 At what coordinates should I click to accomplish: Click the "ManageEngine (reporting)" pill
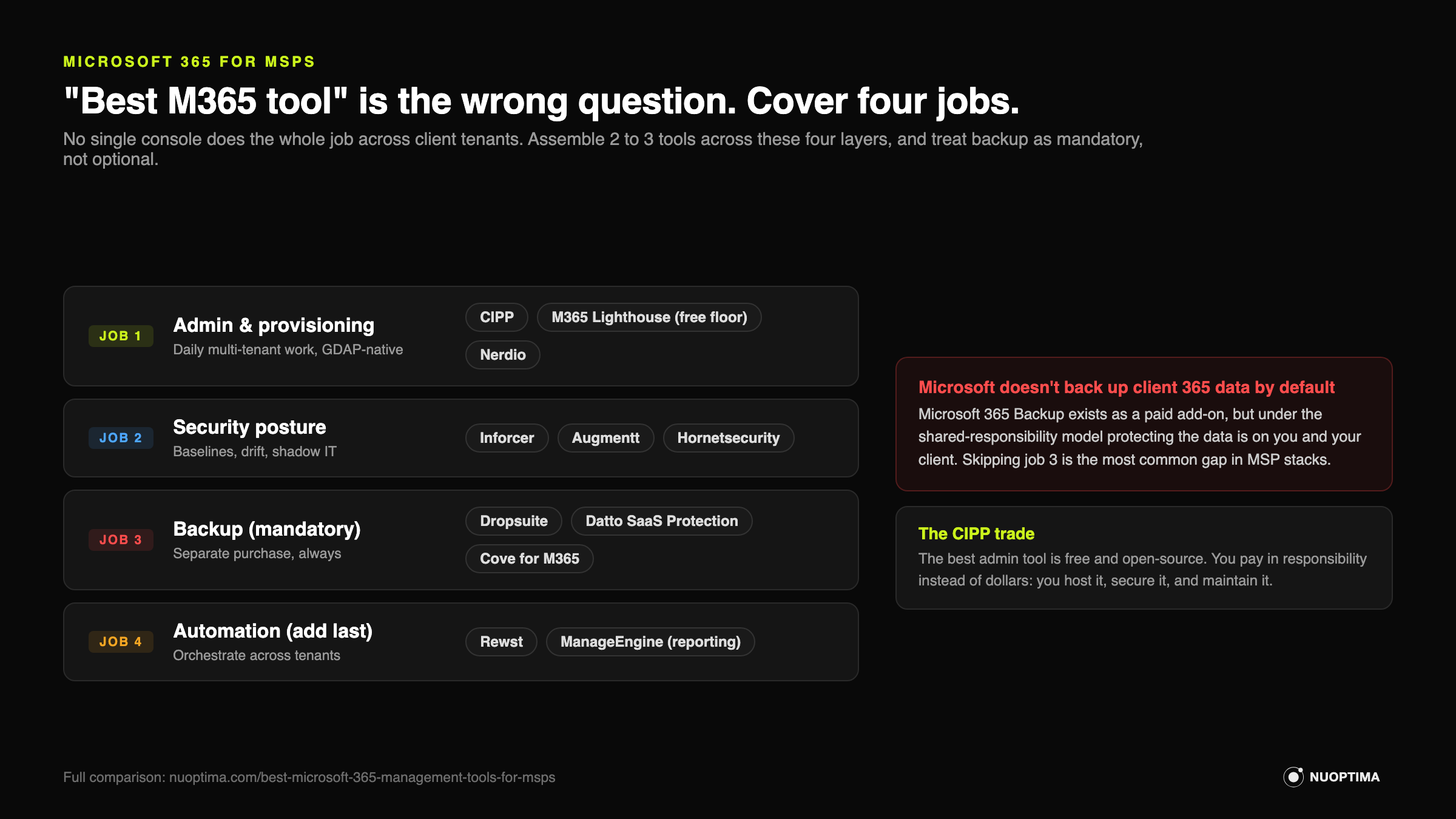(x=650, y=642)
